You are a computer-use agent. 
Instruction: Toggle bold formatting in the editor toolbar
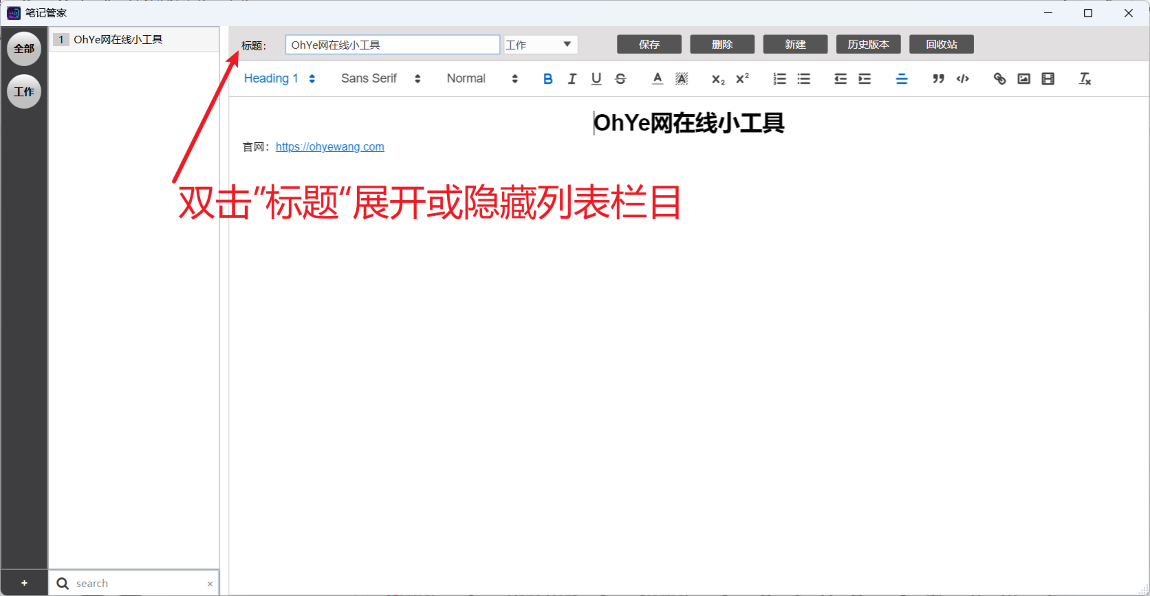point(548,79)
